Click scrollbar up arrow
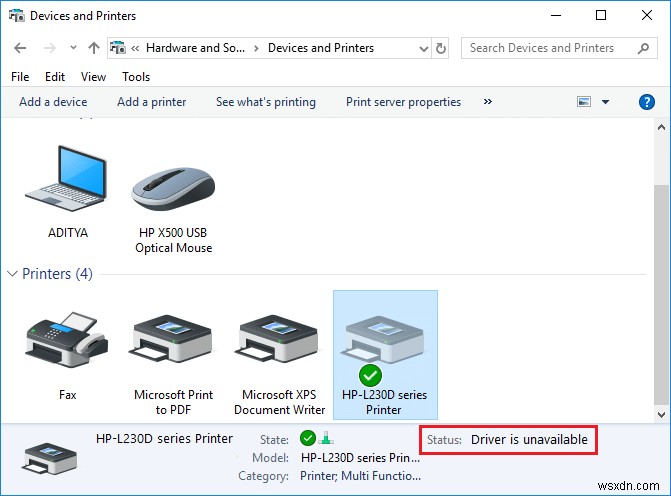 click(x=662, y=128)
